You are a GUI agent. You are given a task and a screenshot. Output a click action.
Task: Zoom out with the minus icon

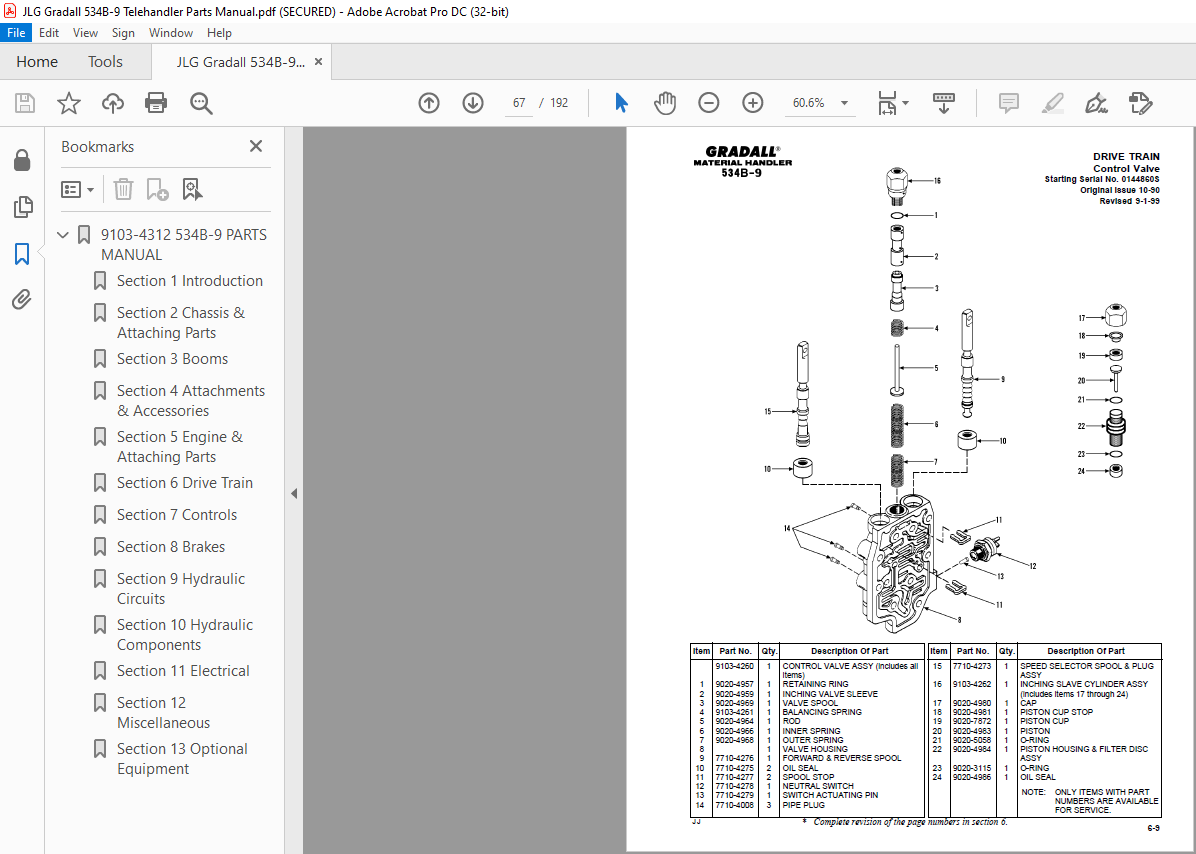coord(709,102)
